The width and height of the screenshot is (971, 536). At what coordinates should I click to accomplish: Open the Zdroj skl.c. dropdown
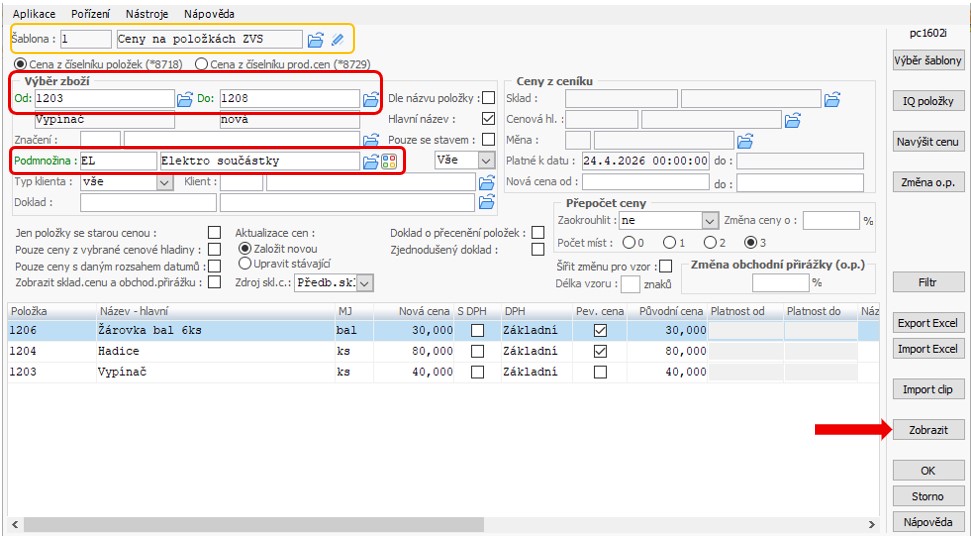365,283
